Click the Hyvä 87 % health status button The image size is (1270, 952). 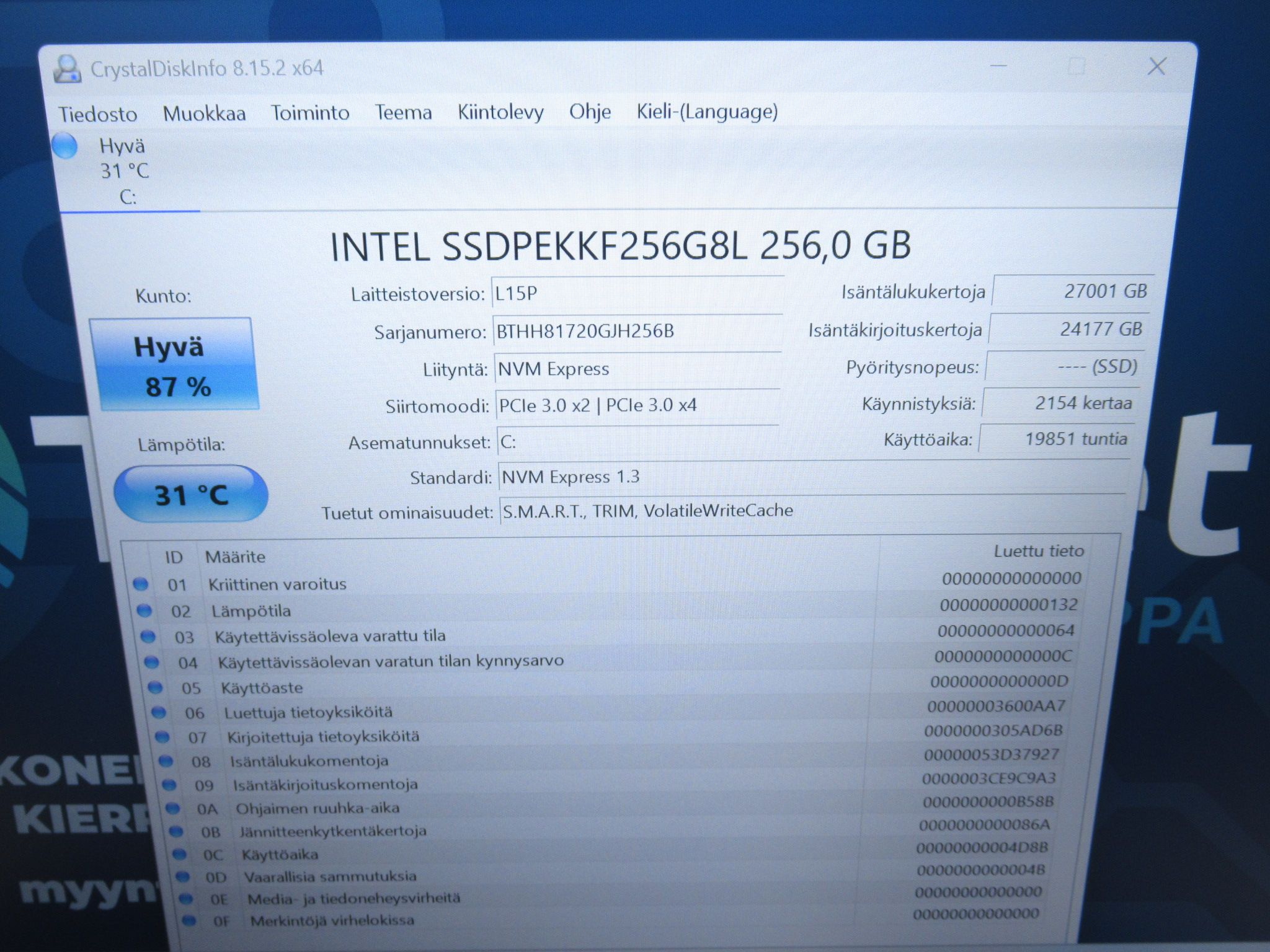click(x=174, y=364)
